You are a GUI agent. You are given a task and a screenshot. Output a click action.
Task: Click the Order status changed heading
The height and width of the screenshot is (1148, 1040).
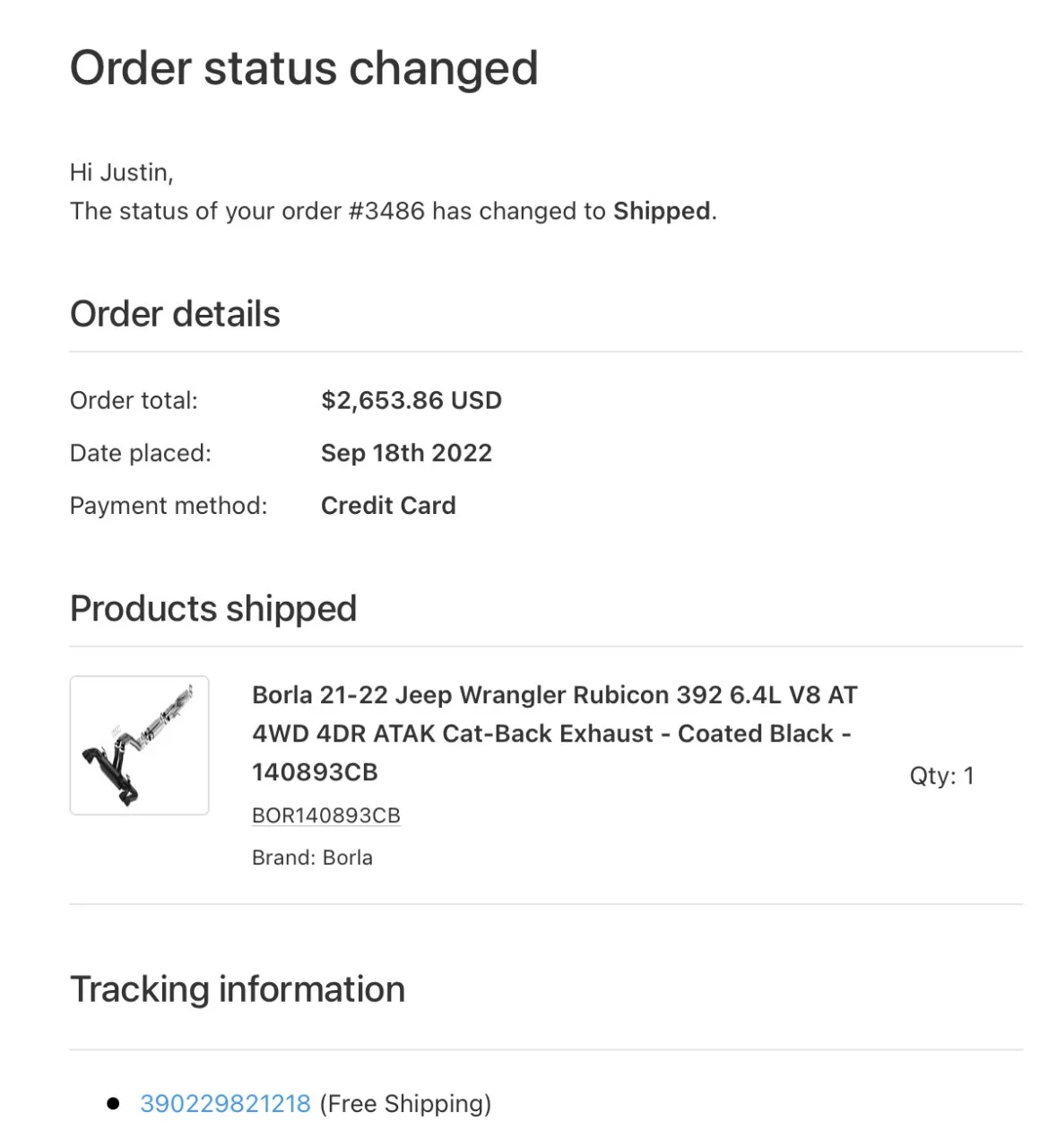(x=304, y=68)
